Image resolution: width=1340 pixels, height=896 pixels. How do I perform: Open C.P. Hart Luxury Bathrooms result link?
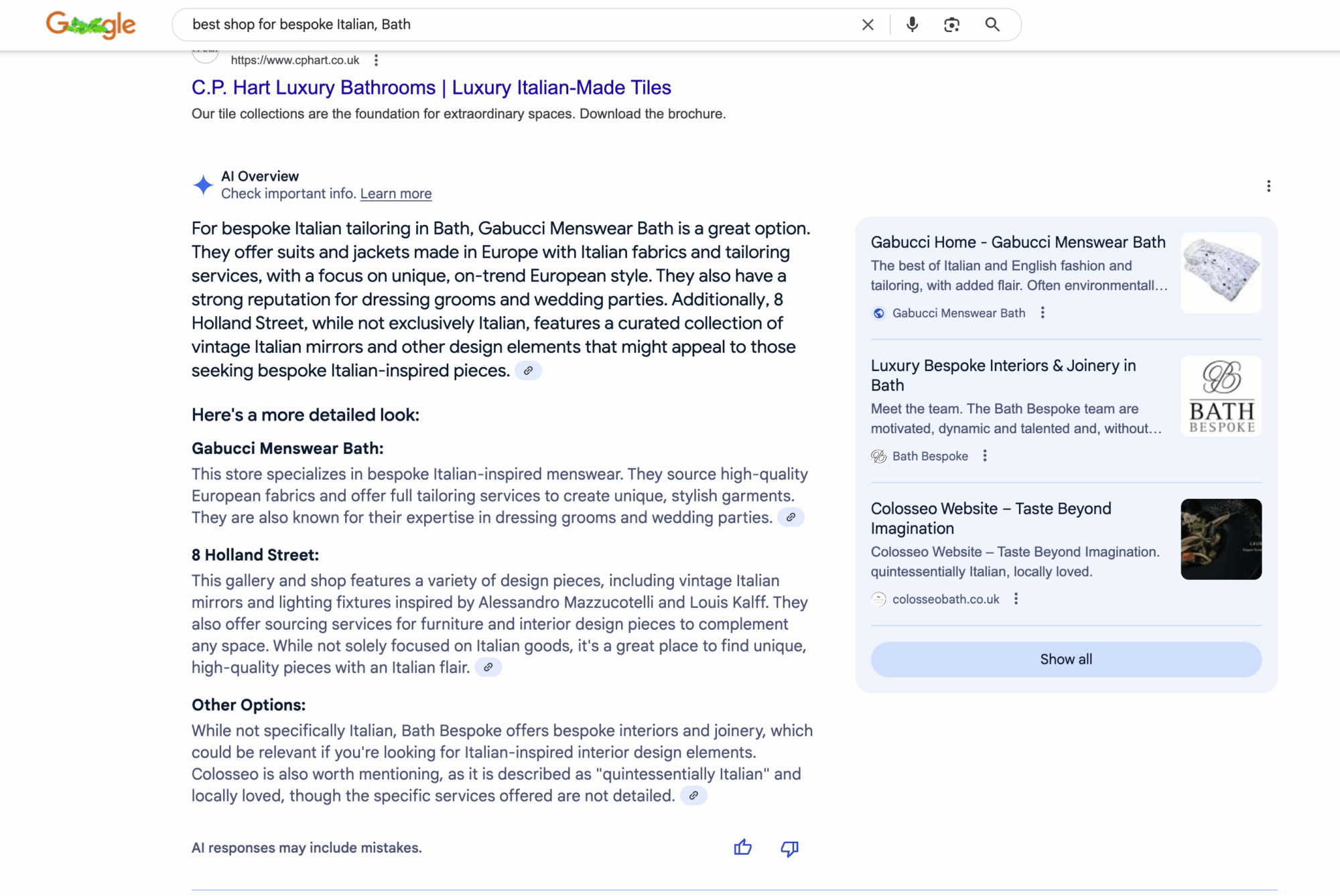431,88
